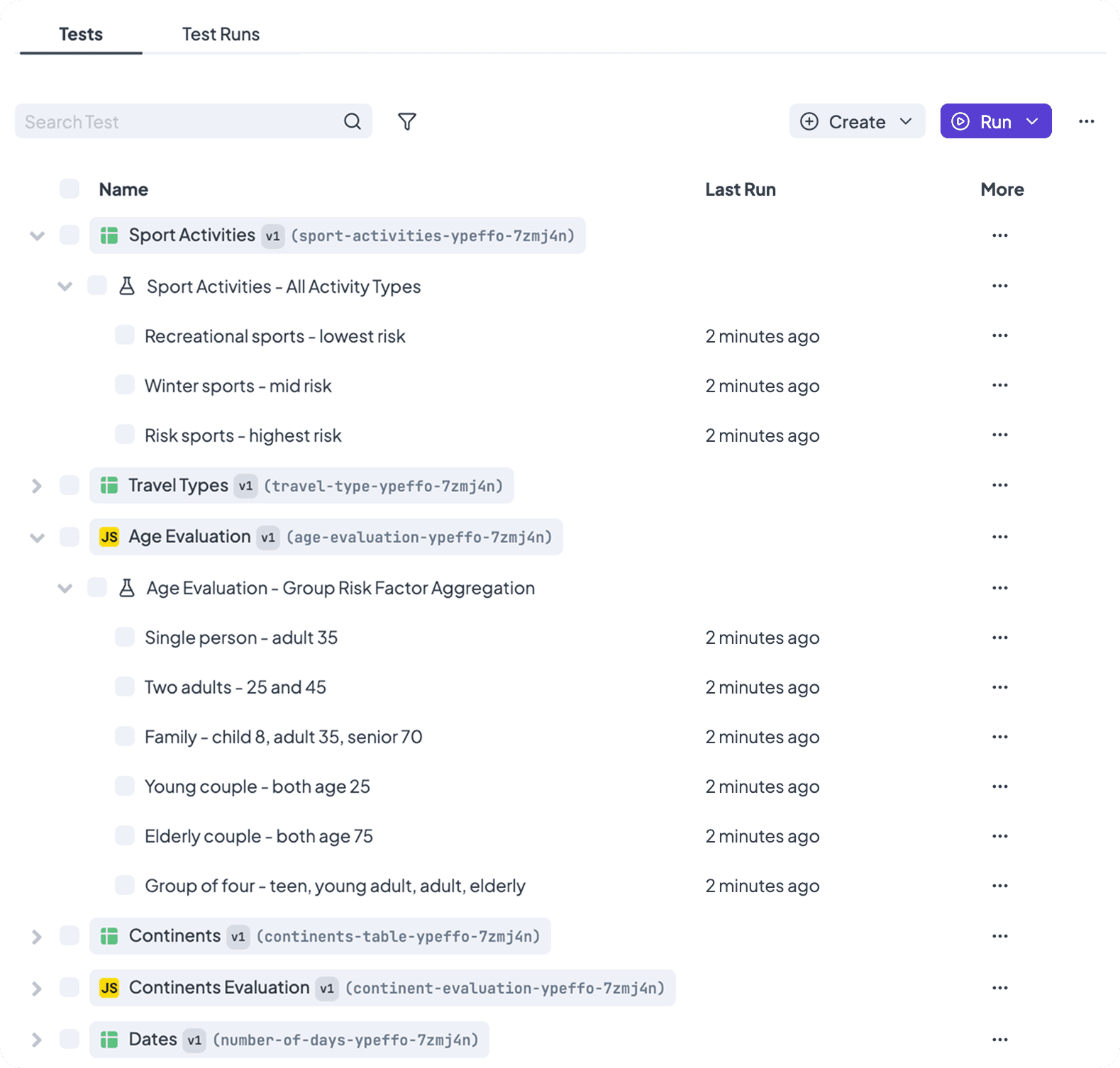Screen dimensions: 1120x1068
Task: Tick checkbox for Single person – adult 35
Action: coord(125,637)
